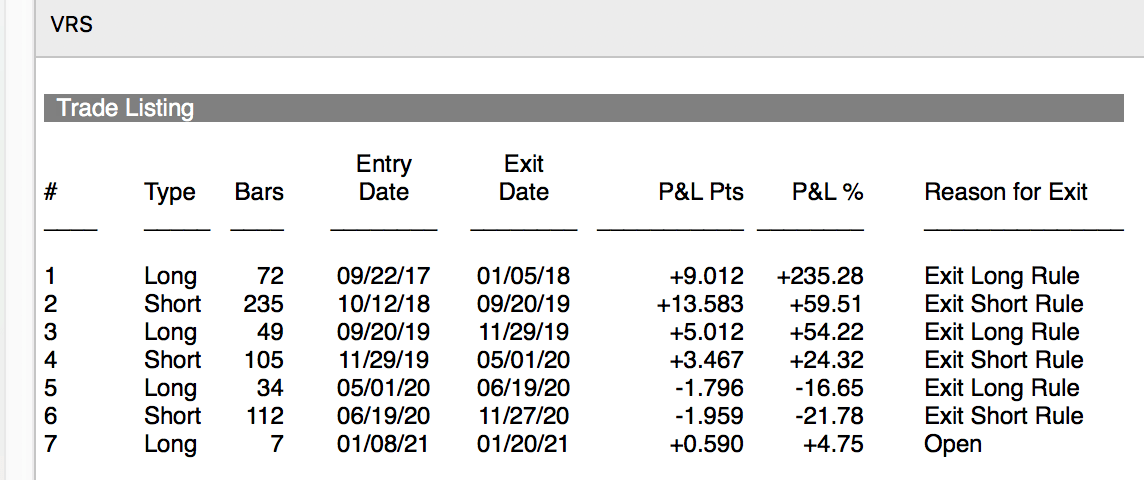This screenshot has width=1144, height=480.
Task: Click the Reason for Exit header
Action: click(1006, 193)
